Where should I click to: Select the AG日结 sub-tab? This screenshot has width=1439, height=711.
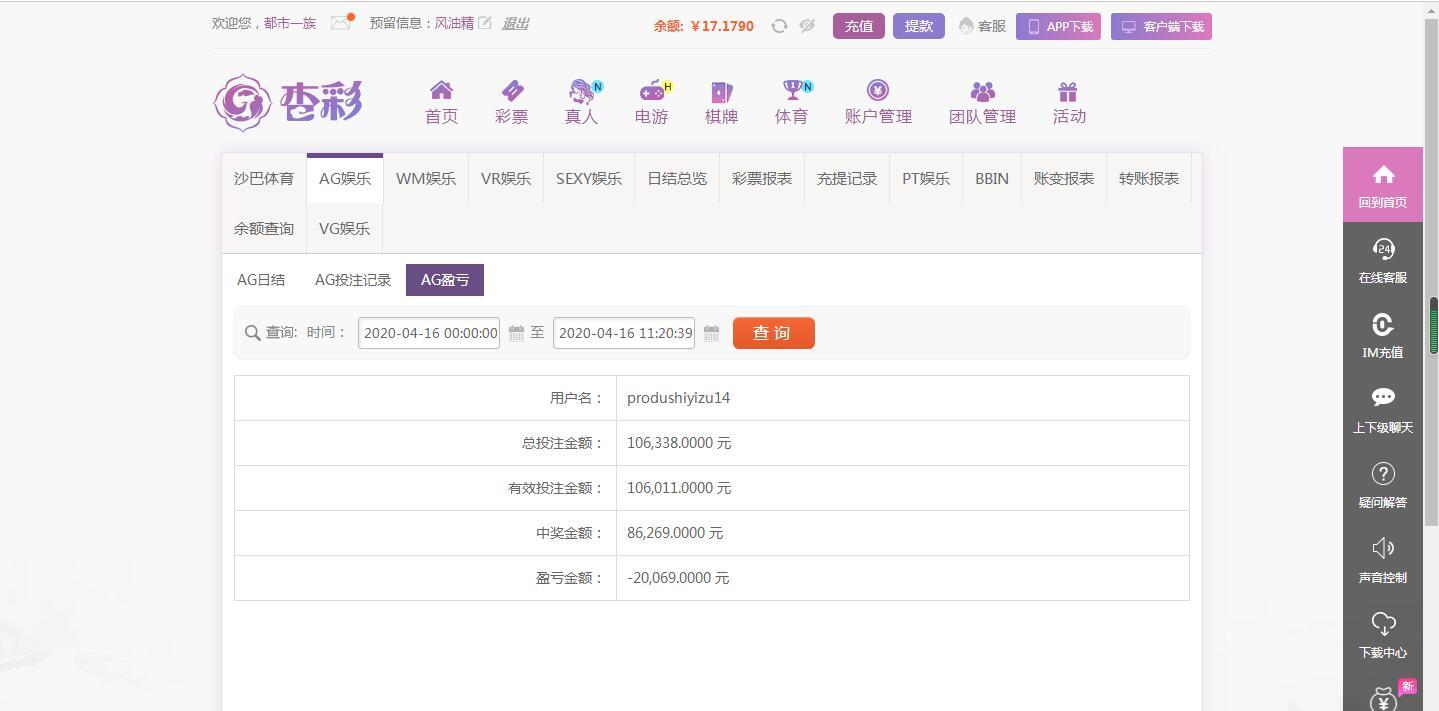tap(261, 280)
